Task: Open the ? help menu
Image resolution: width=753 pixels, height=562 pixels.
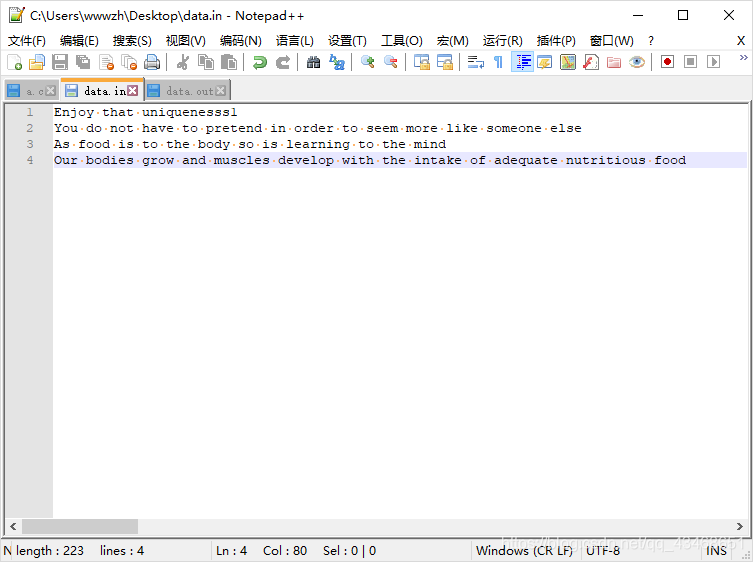Action: [651, 41]
